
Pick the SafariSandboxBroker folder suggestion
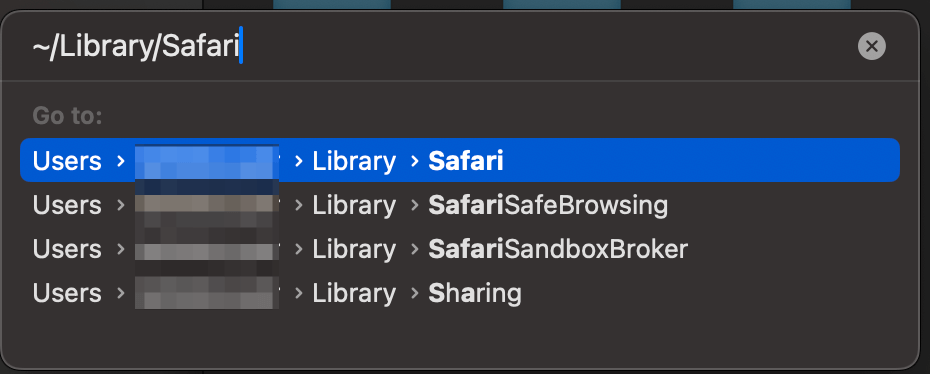tap(460, 249)
